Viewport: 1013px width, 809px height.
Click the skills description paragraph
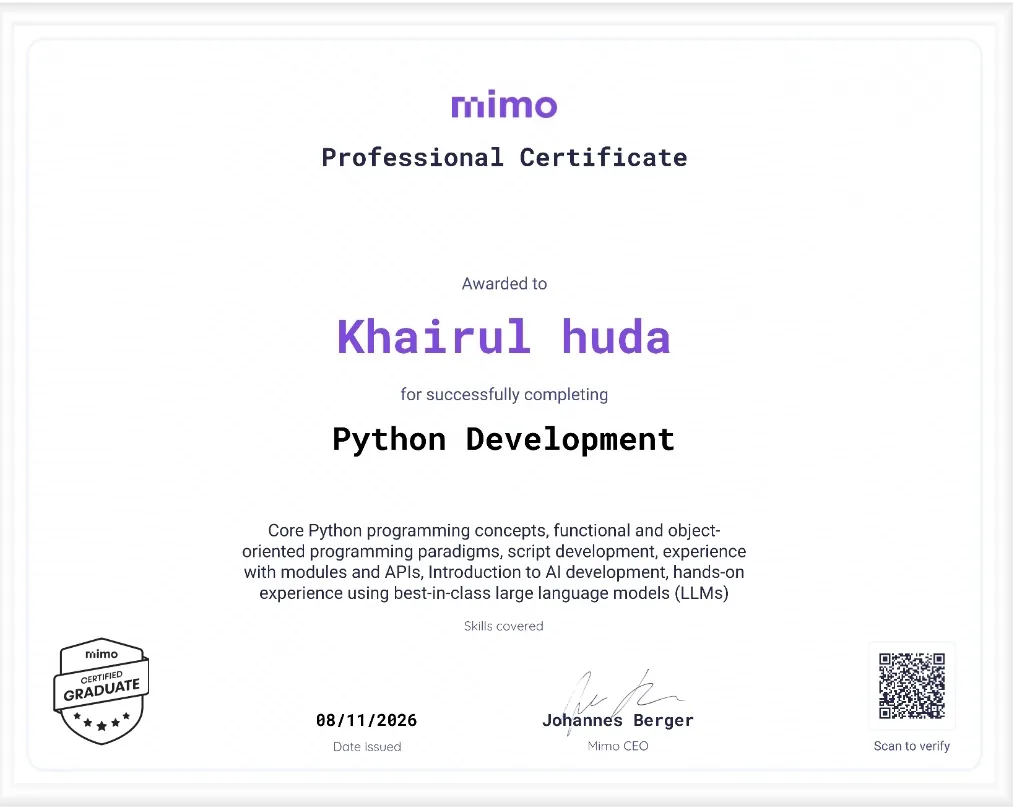[494, 562]
